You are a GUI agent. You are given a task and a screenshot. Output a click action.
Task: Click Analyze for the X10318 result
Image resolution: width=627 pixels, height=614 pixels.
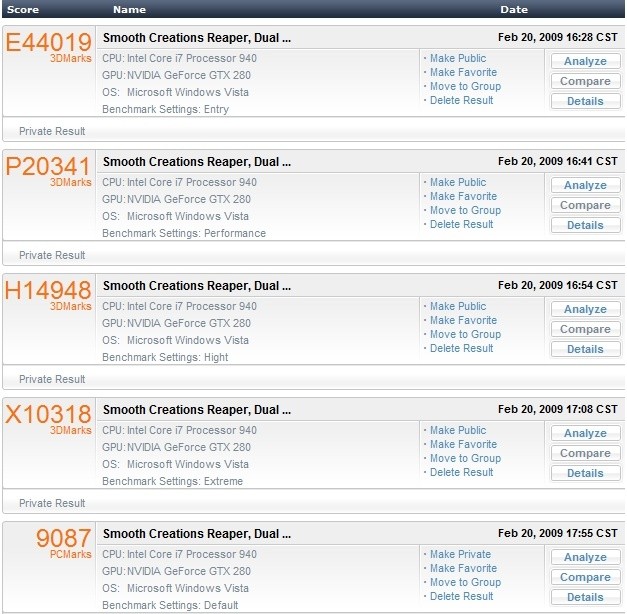tap(585, 433)
